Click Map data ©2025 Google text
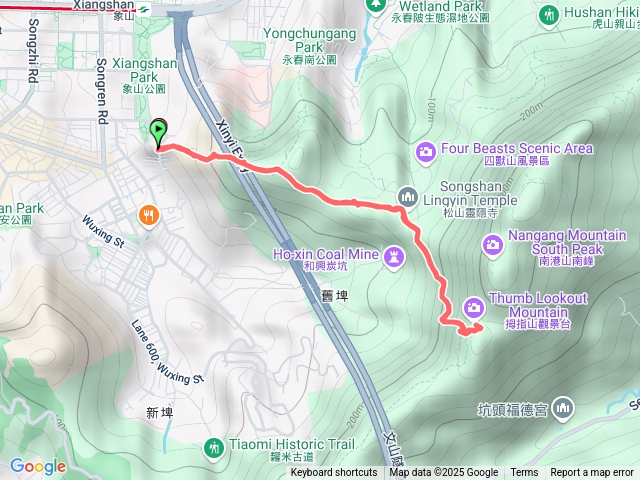Screen dimensions: 640x480 (x=444, y=473)
